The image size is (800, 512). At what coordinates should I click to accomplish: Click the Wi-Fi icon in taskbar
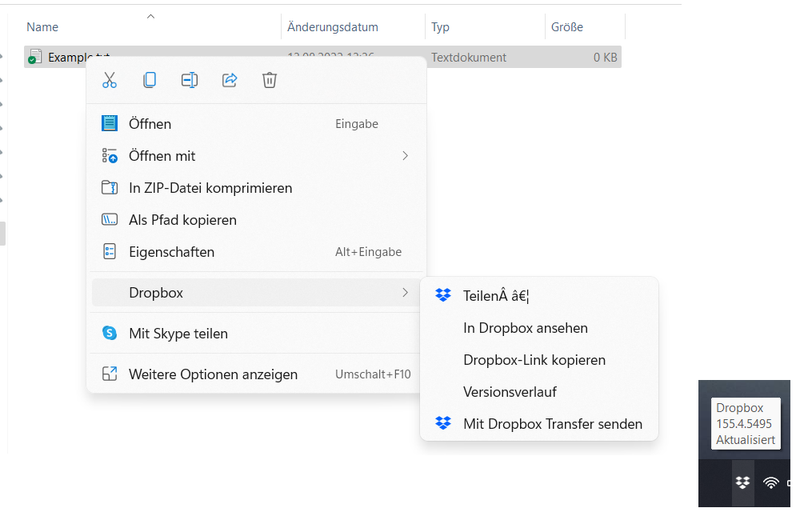[771, 482]
